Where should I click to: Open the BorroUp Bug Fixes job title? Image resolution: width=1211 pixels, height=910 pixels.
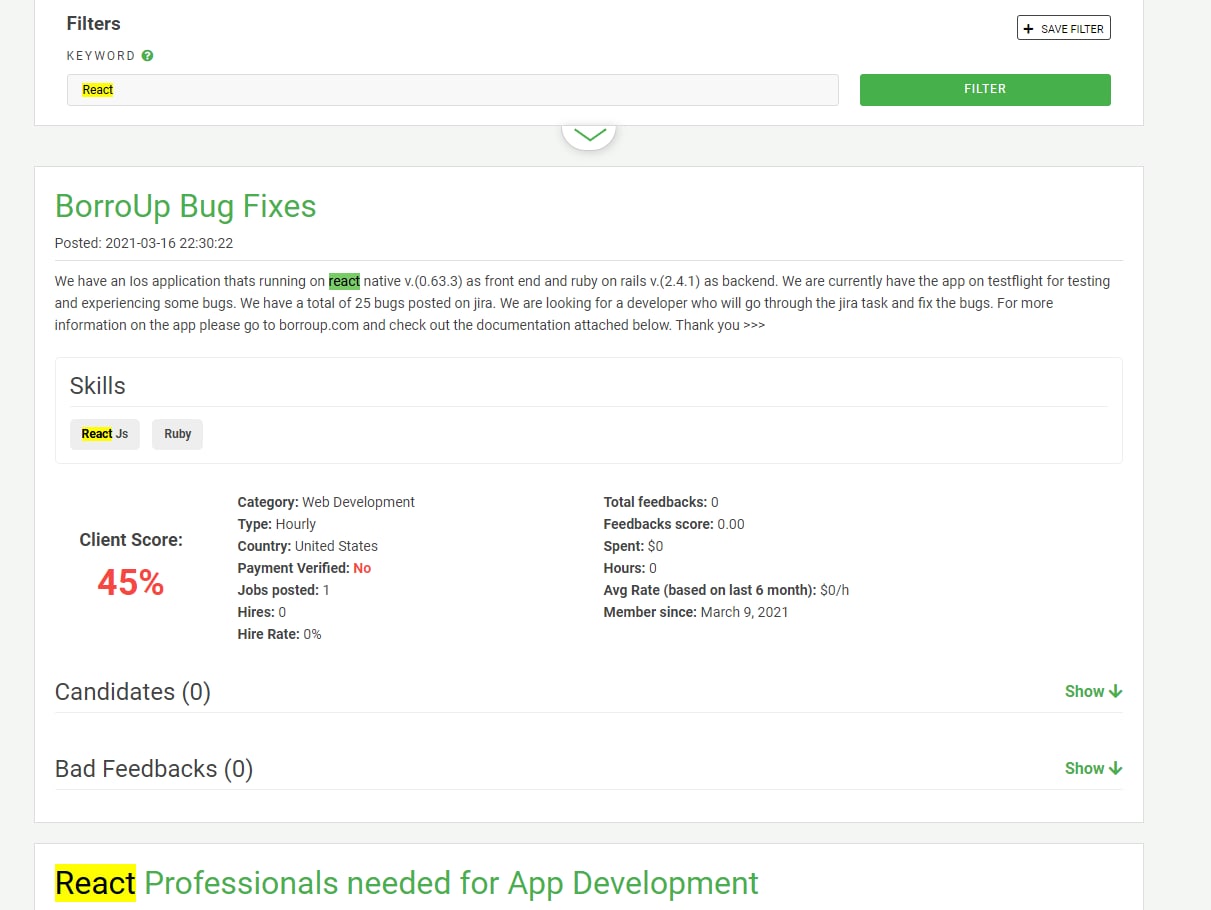[x=186, y=206]
